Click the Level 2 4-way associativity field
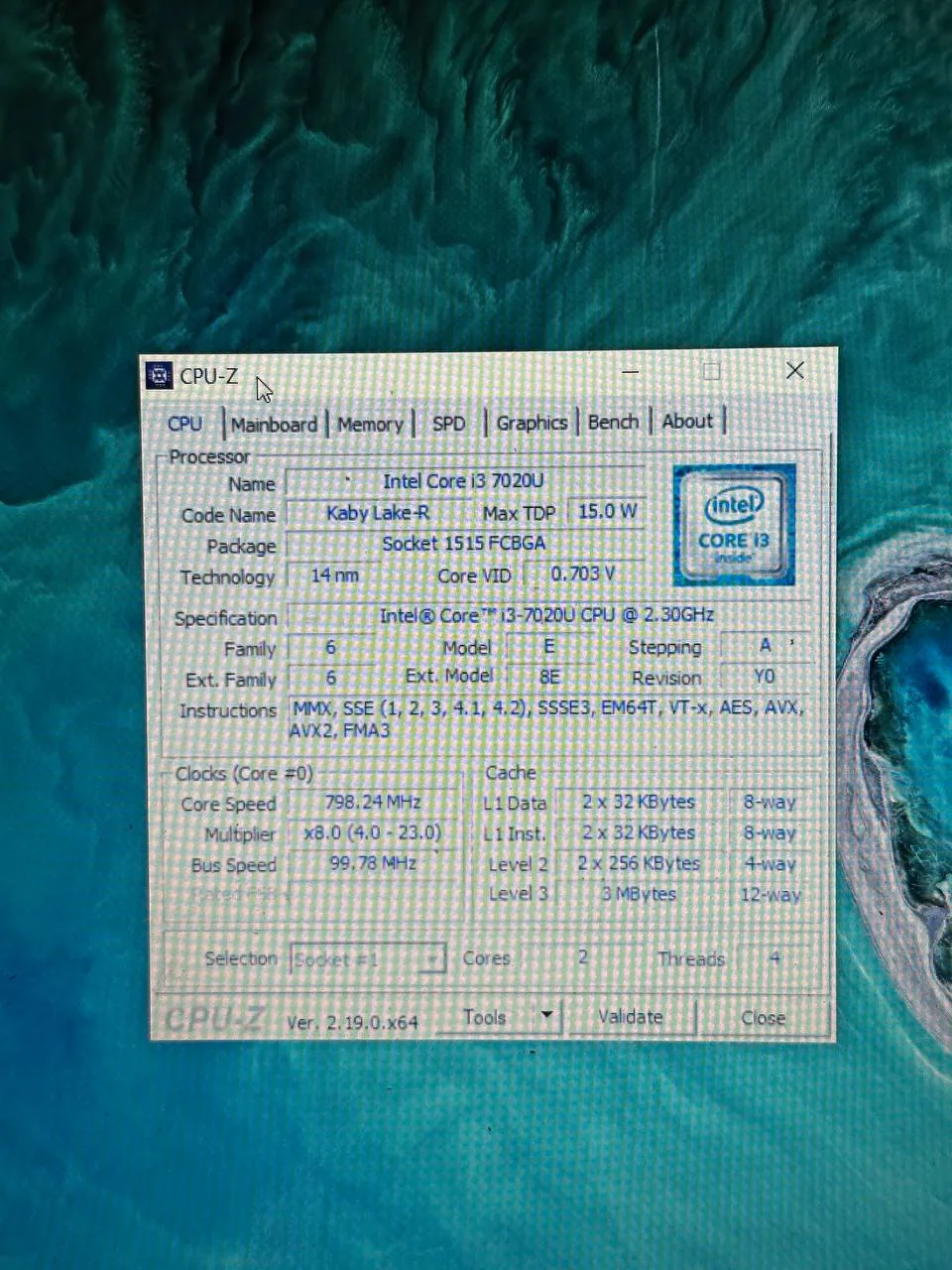 [x=771, y=864]
